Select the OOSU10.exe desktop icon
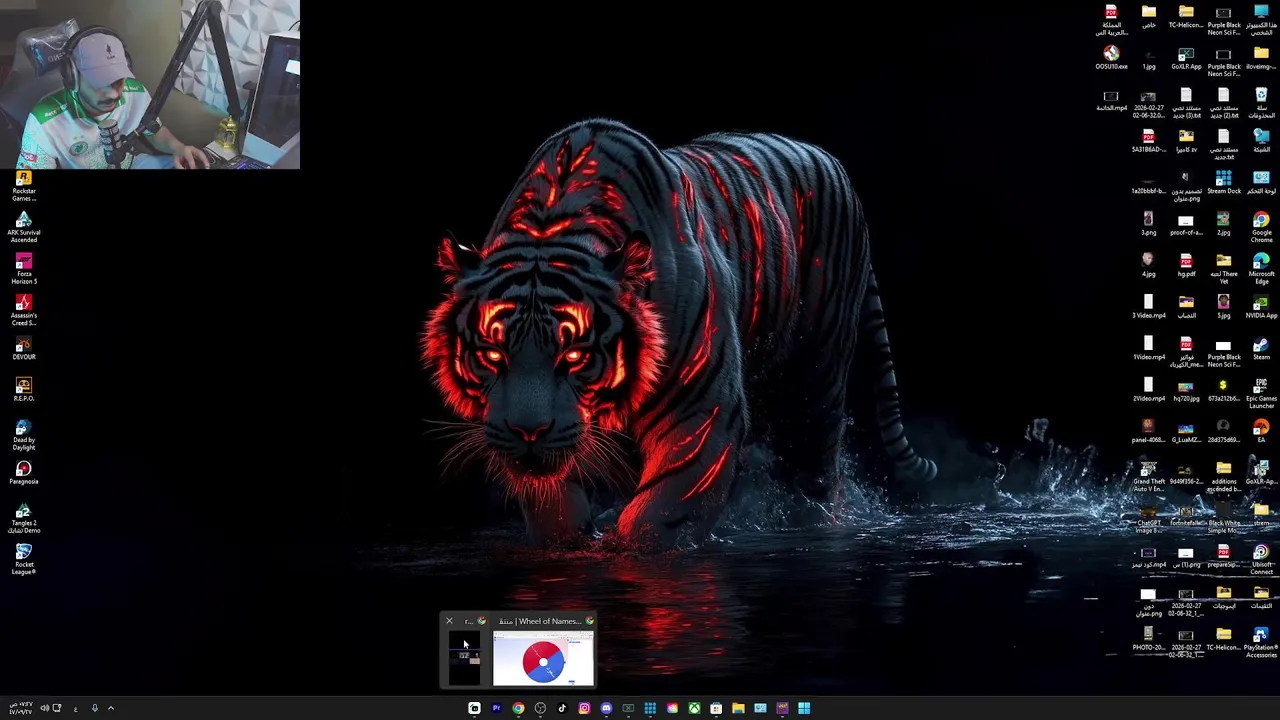 (x=1111, y=58)
